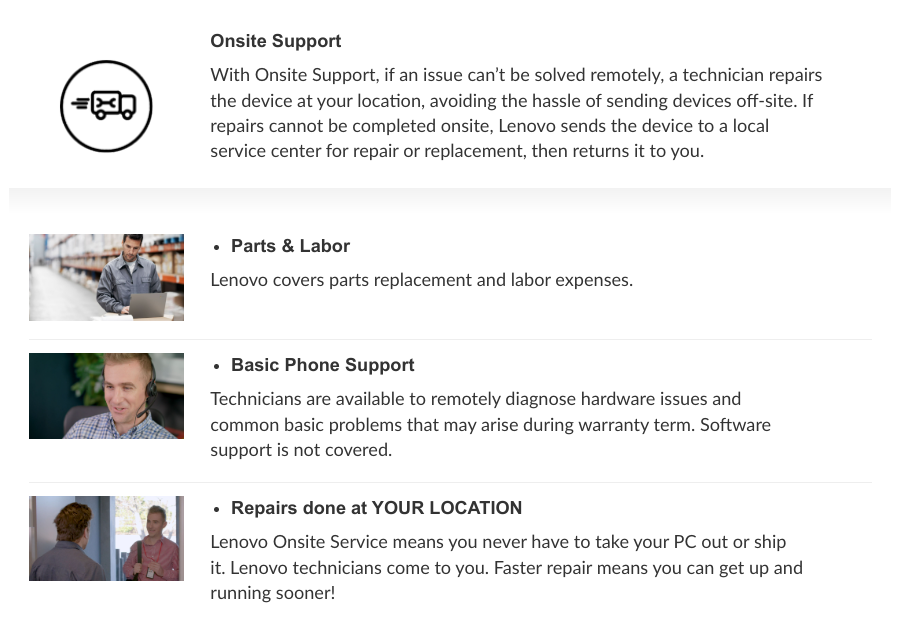The height and width of the screenshot is (636, 899).
Task: Click the remote hardware diagnosis description text
Action: click(x=490, y=424)
